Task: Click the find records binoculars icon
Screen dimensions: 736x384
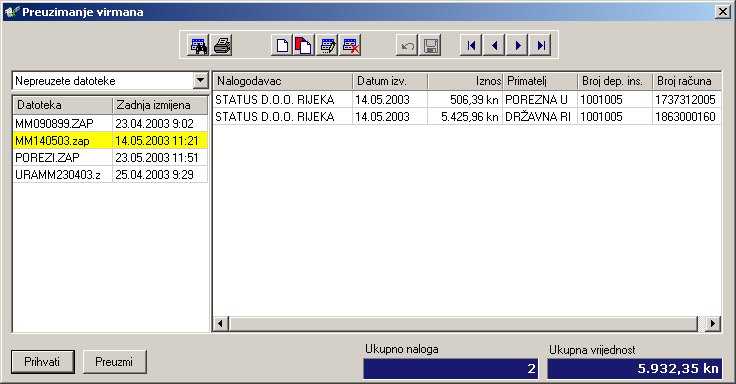Action: click(199, 46)
